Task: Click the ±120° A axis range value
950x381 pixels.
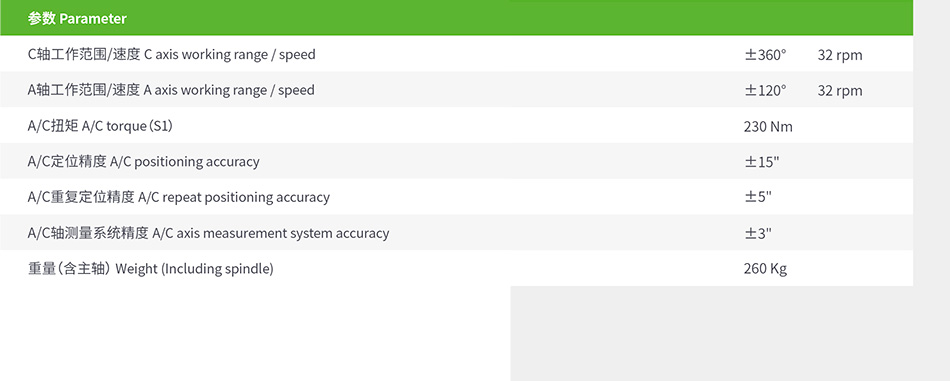Action: pos(765,91)
